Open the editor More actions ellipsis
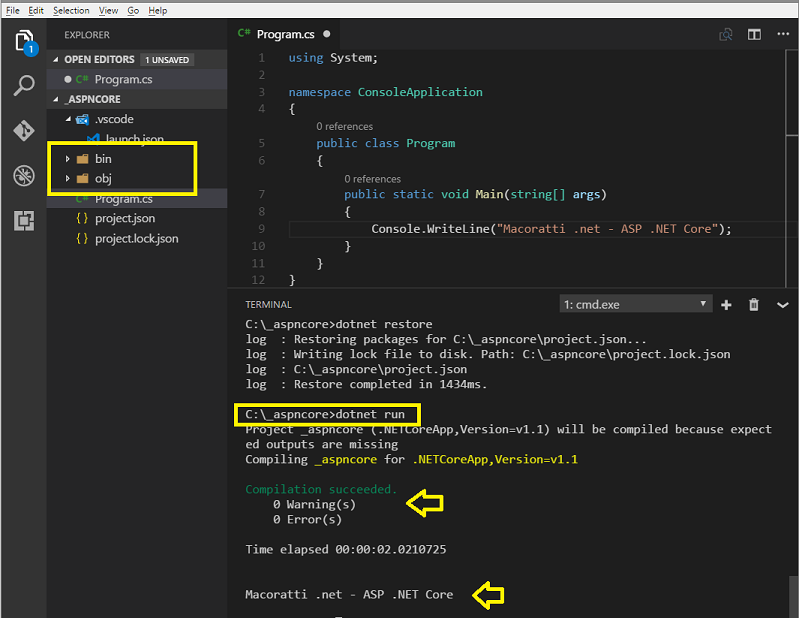Viewport: 799px width, 618px height. [783, 34]
